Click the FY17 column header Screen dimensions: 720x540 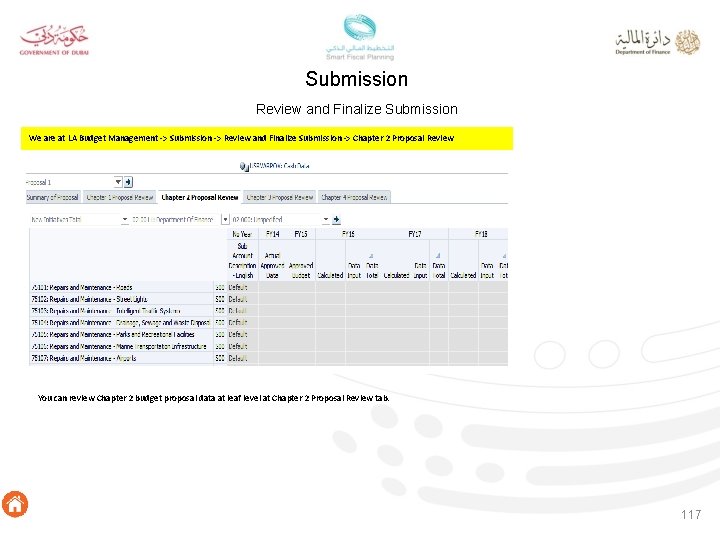pyautogui.click(x=415, y=234)
